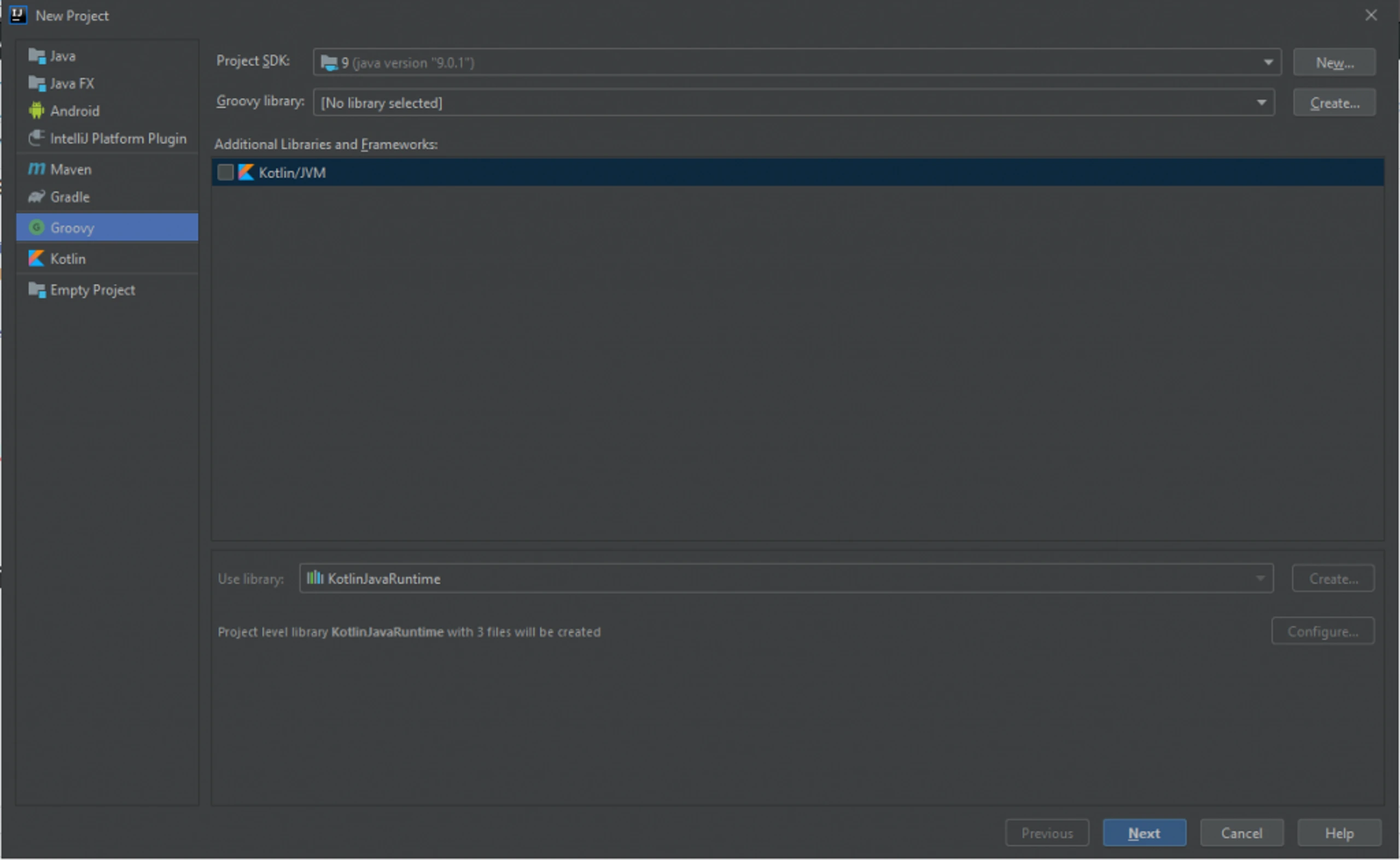1400x860 pixels.
Task: Select the IntelliJ Platform Plugin icon
Action: pyautogui.click(x=37, y=138)
